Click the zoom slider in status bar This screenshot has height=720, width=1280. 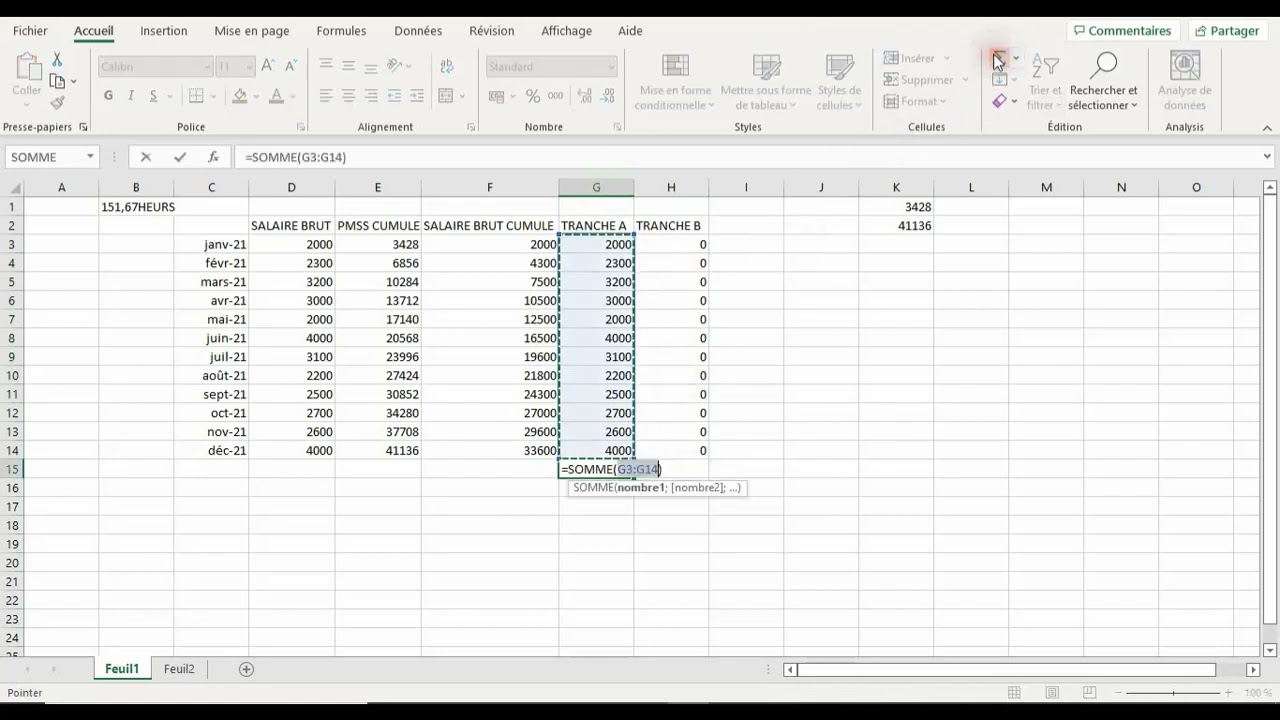[x=1173, y=693]
